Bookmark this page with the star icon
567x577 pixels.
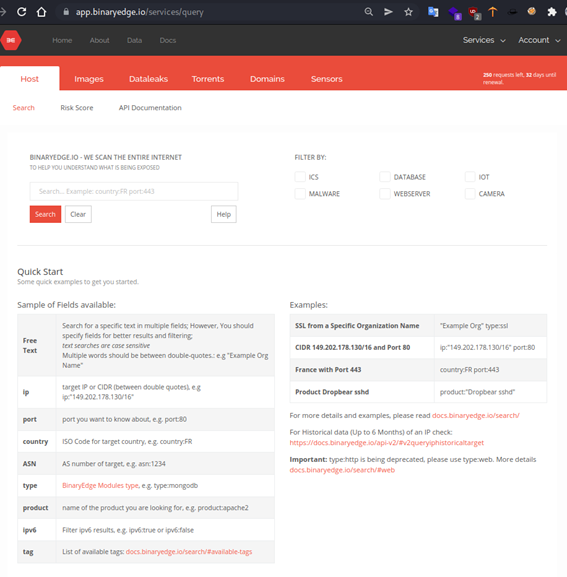(408, 12)
